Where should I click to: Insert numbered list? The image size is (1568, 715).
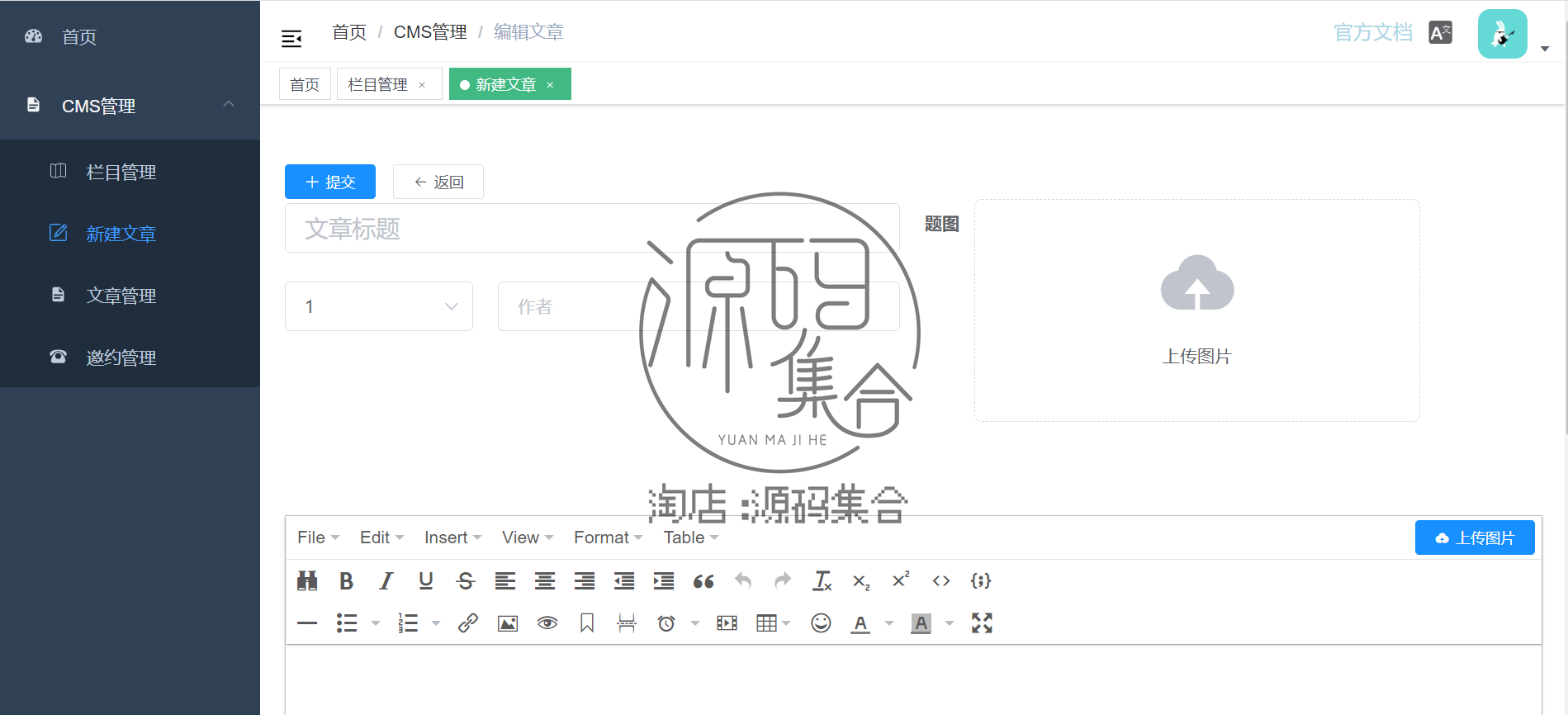408,623
